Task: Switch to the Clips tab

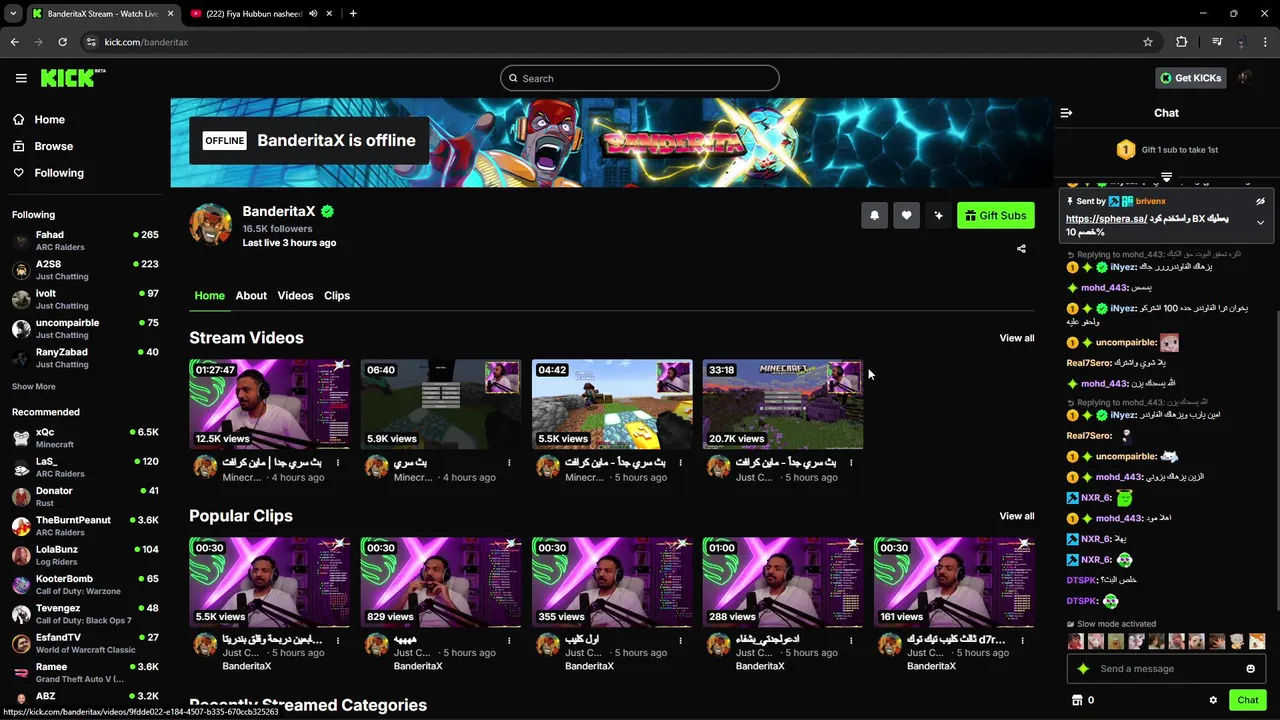Action: (x=337, y=295)
